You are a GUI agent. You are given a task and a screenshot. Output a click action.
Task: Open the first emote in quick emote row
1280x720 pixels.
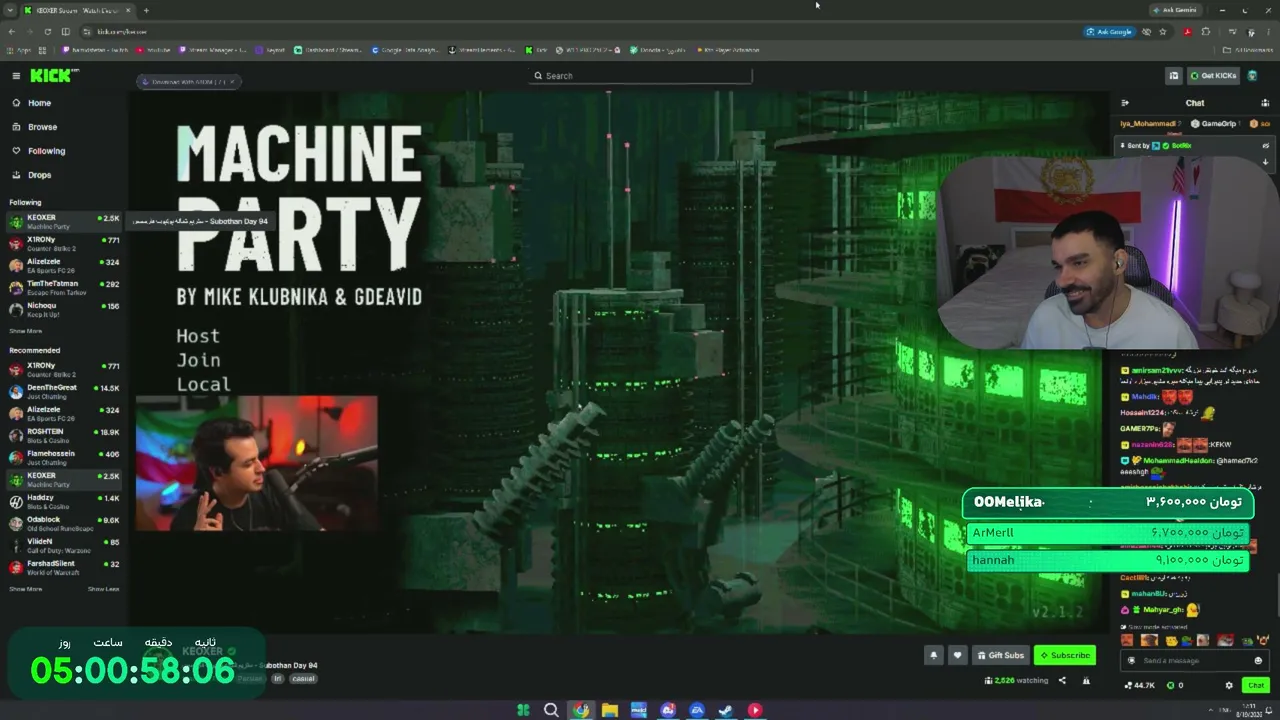click(x=1128, y=641)
